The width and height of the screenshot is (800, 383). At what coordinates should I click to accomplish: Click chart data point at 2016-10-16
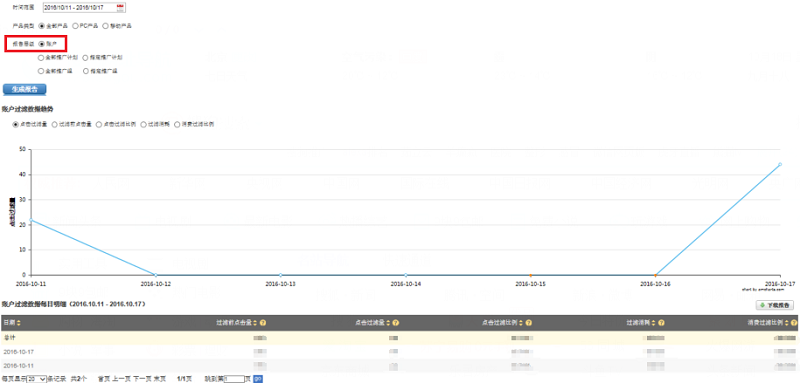click(656, 275)
